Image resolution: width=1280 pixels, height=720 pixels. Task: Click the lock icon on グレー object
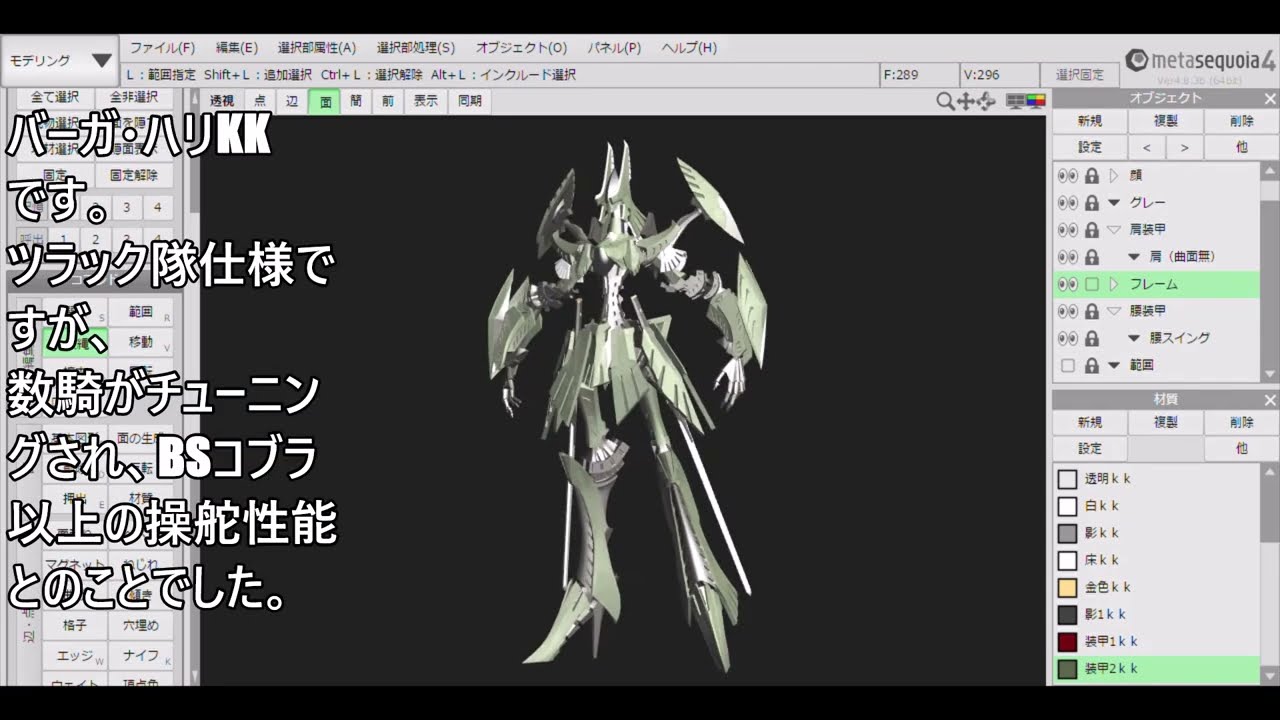pos(1092,202)
